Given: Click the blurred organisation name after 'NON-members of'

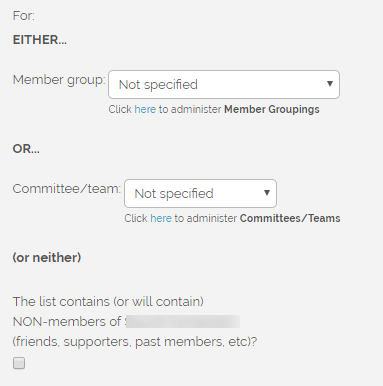Looking at the screenshot, I should click(x=182, y=322).
